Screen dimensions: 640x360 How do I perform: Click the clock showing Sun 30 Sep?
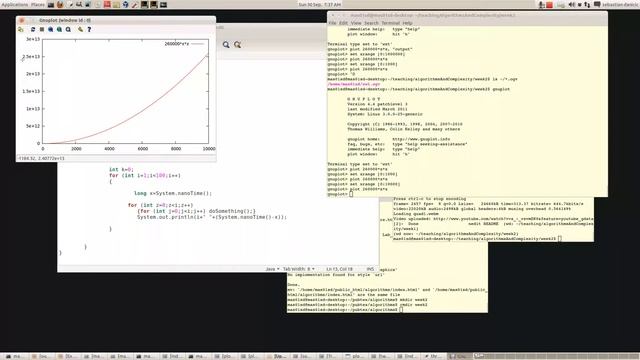pyautogui.click(x=320, y=4)
